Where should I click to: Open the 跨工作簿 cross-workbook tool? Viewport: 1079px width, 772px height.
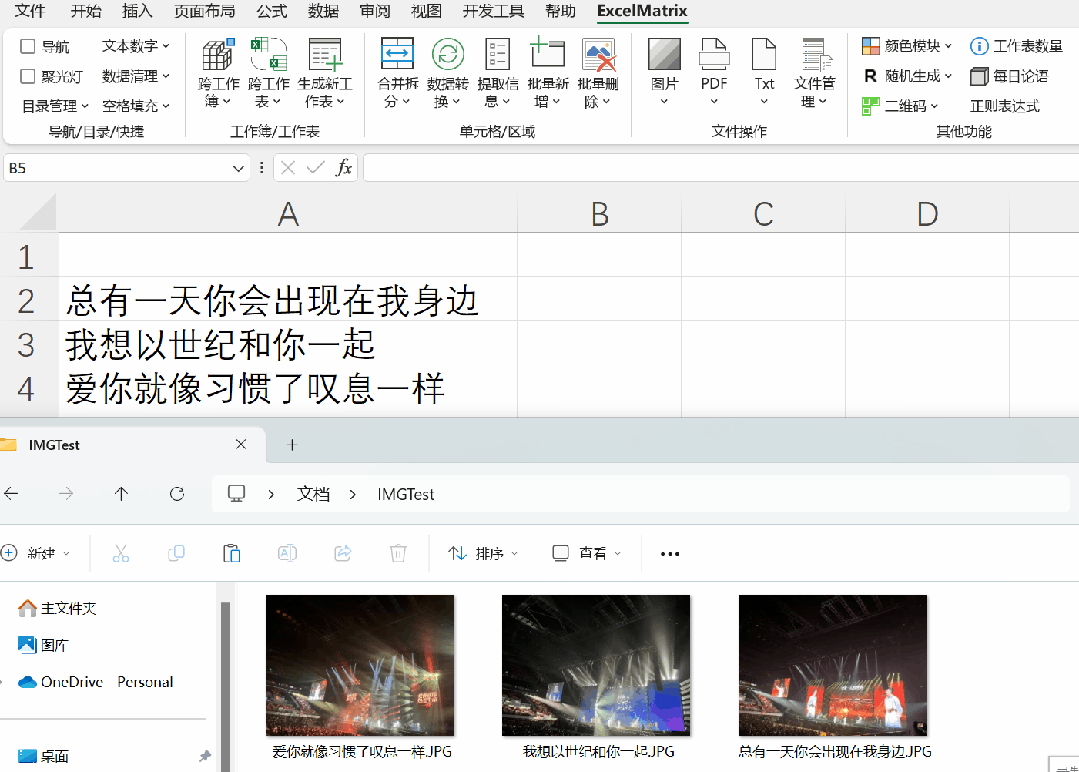click(218, 73)
